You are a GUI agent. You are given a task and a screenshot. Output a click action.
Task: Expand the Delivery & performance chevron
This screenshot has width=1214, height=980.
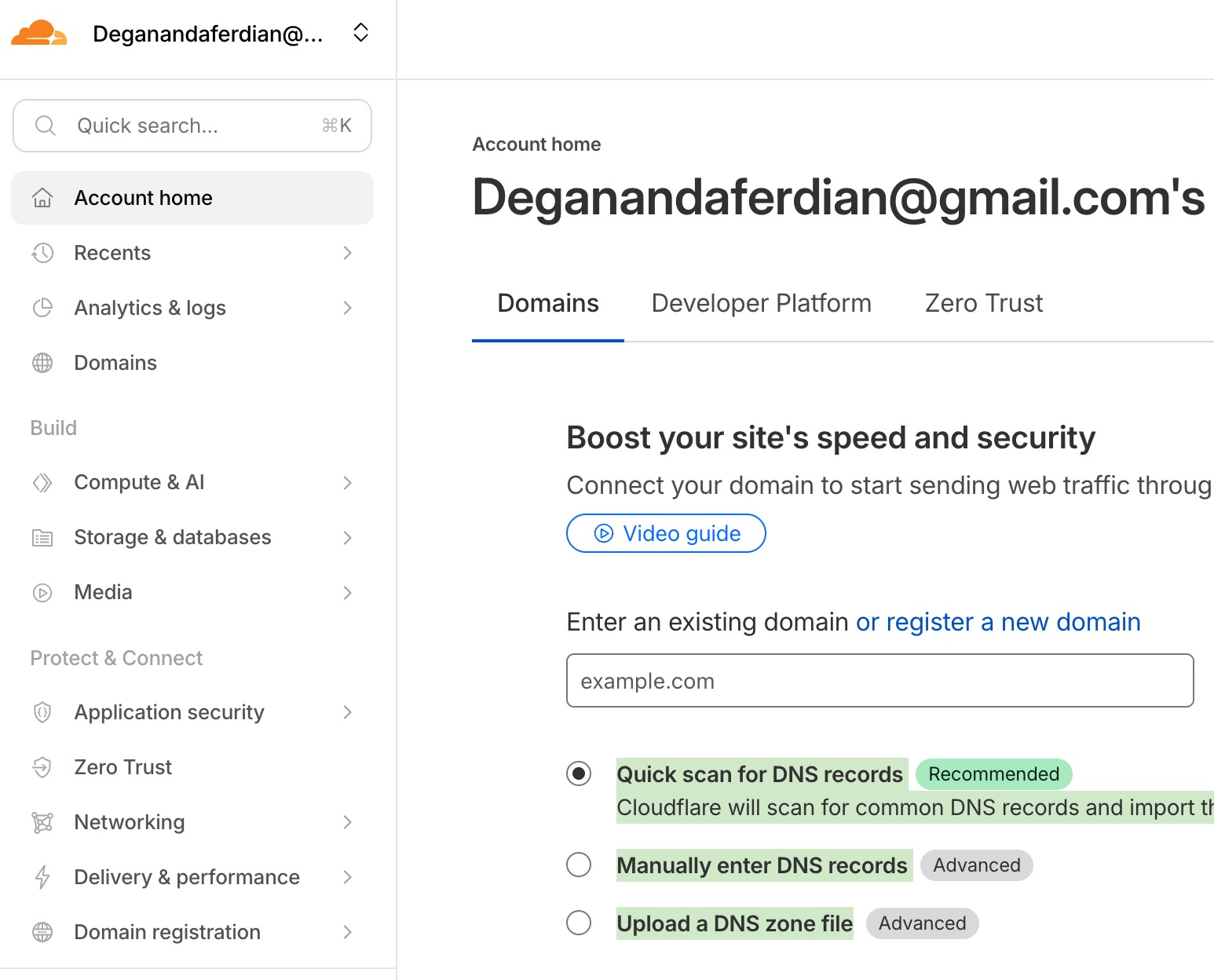pyautogui.click(x=347, y=877)
